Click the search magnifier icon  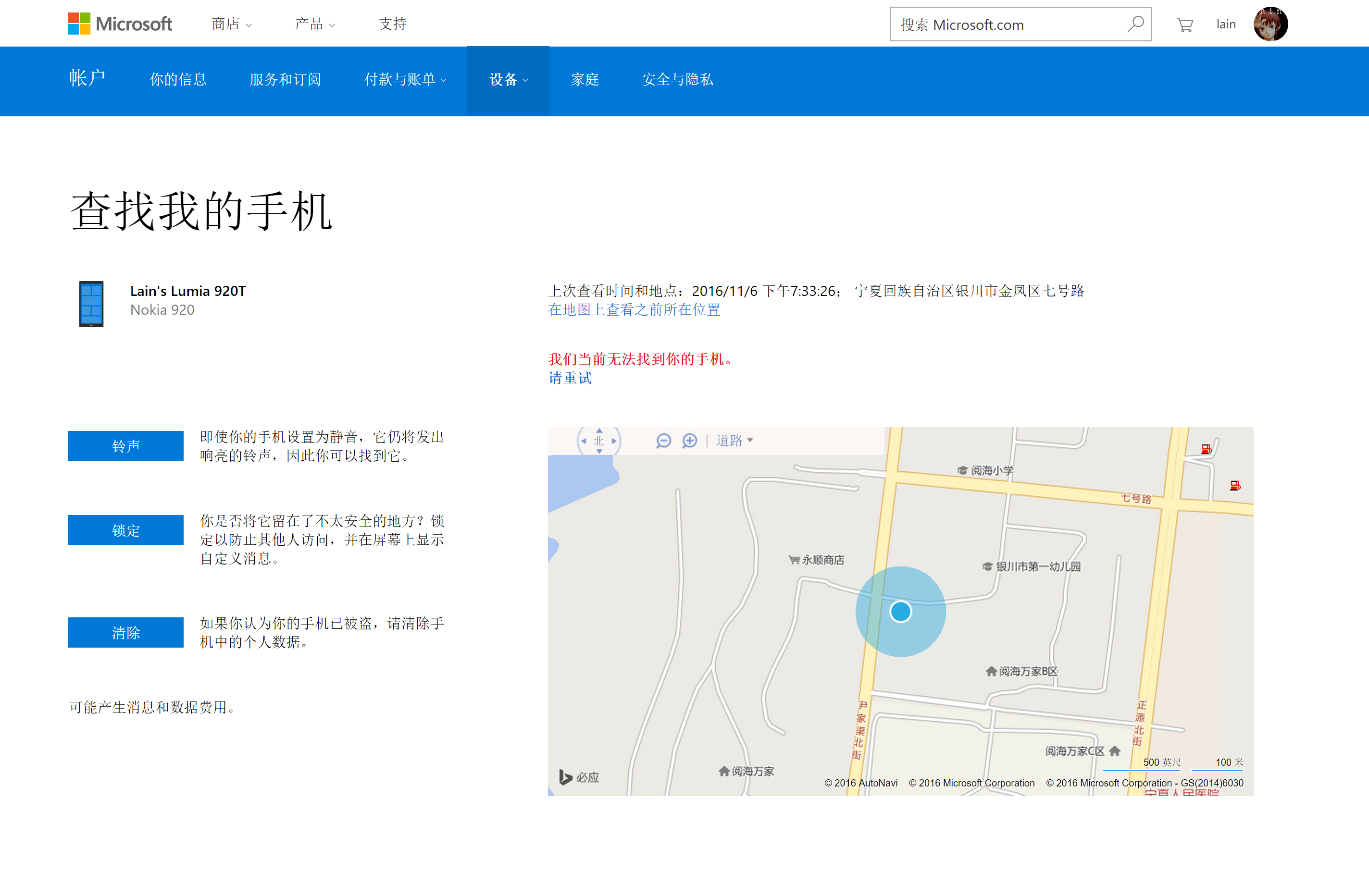point(1135,24)
